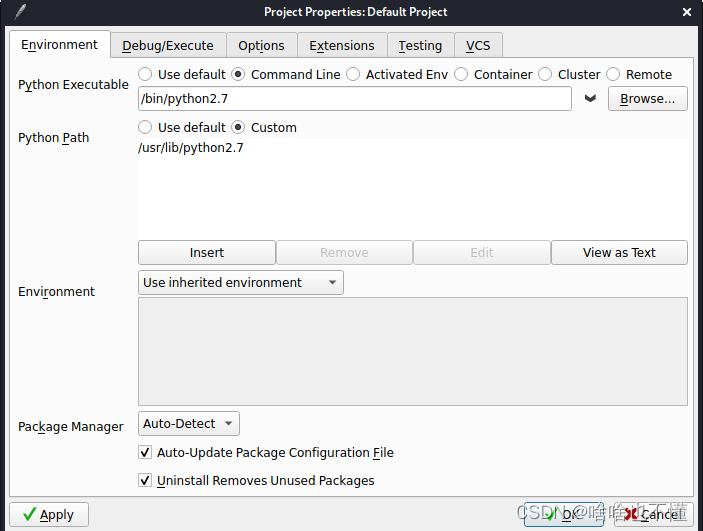Click the OK button
The height and width of the screenshot is (531, 703).
pos(564,514)
